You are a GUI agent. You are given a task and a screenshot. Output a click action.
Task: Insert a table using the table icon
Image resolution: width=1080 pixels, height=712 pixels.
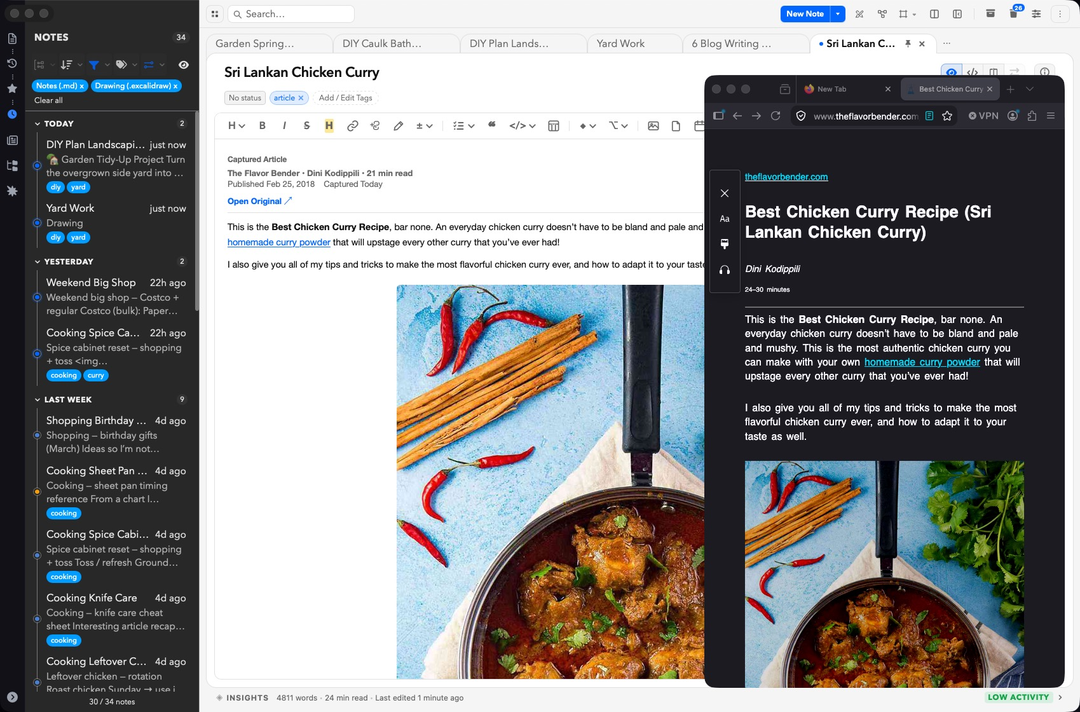tap(553, 126)
